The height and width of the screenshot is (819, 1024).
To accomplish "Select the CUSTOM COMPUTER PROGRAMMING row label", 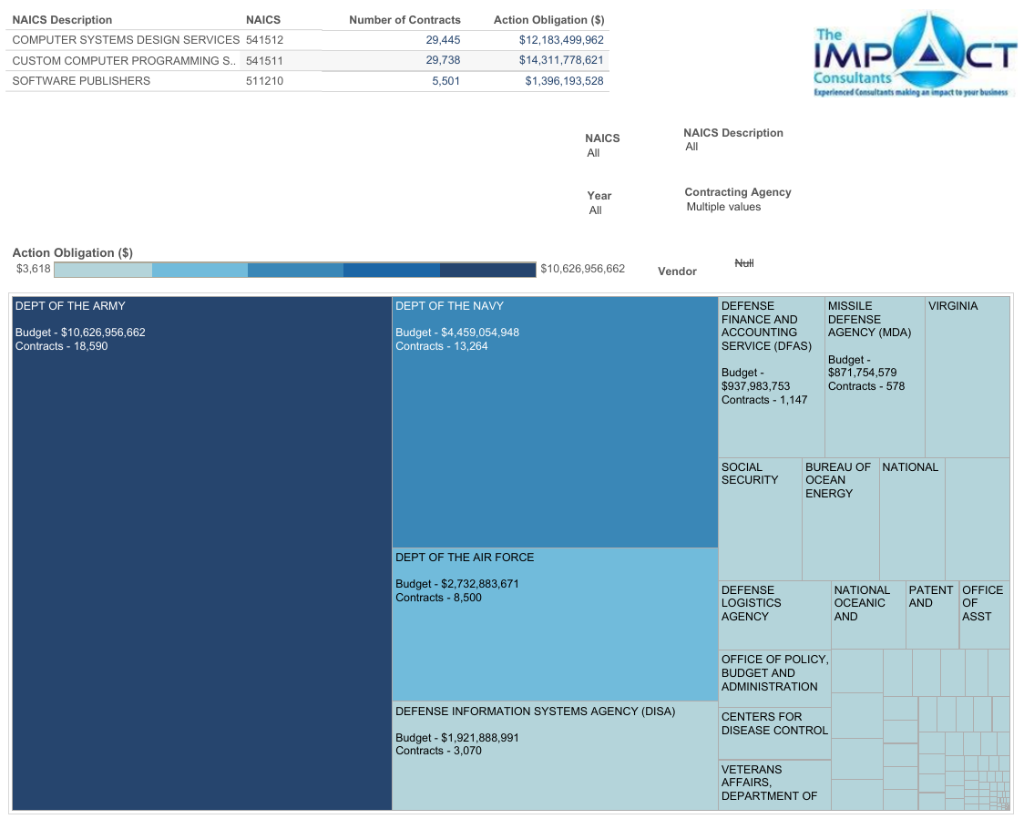I will (124, 61).
